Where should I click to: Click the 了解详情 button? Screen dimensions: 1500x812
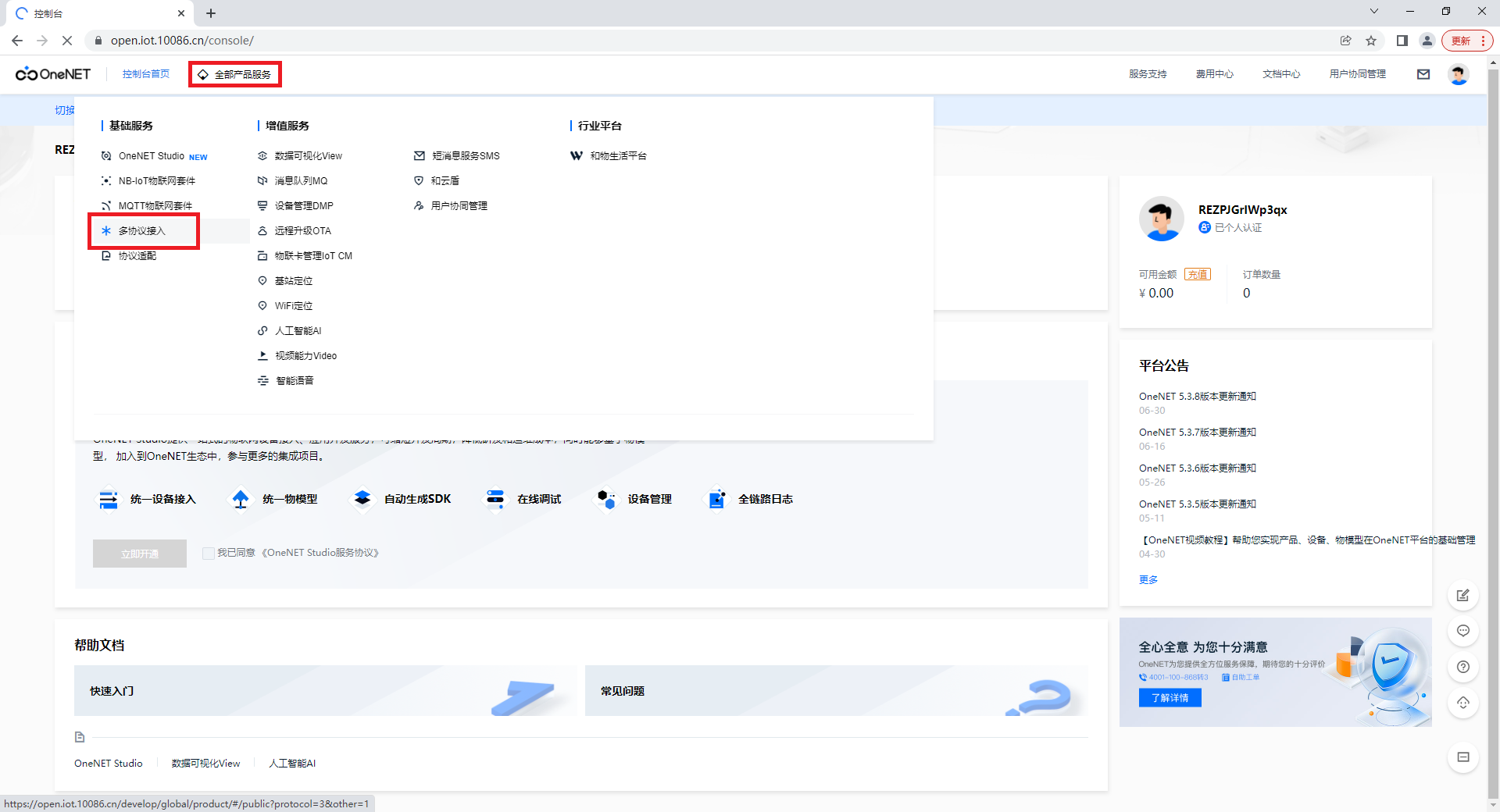tap(1170, 698)
